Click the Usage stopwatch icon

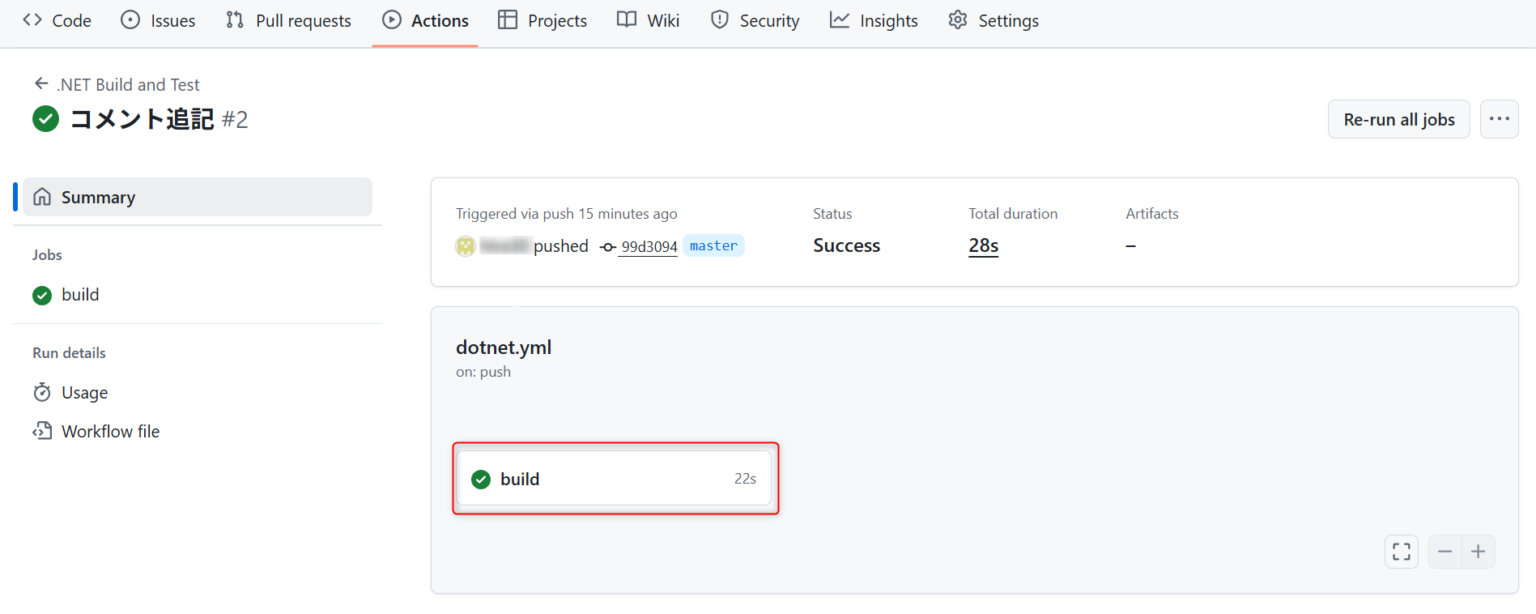pos(42,393)
